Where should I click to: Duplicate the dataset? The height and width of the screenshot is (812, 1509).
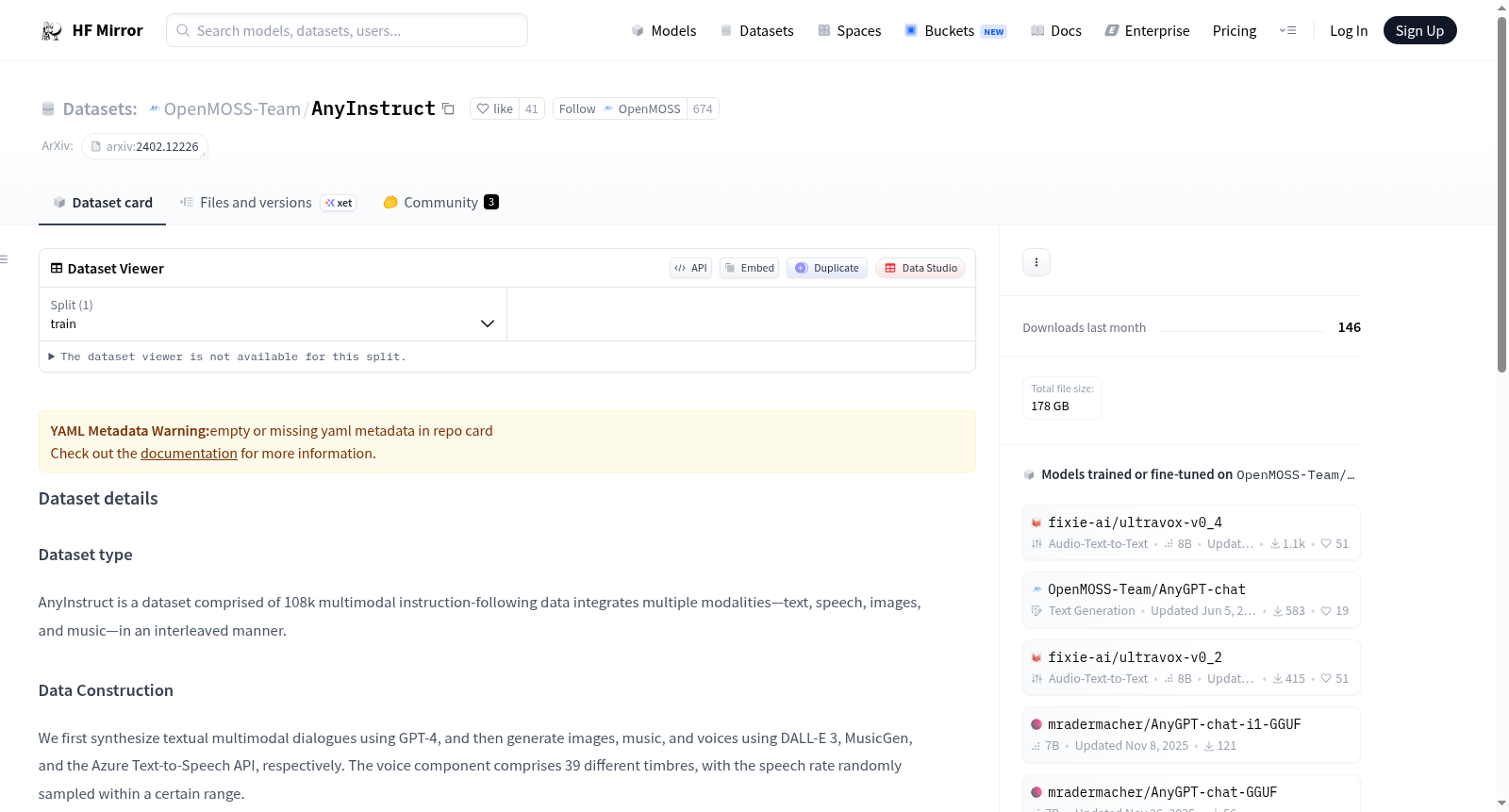827,269
